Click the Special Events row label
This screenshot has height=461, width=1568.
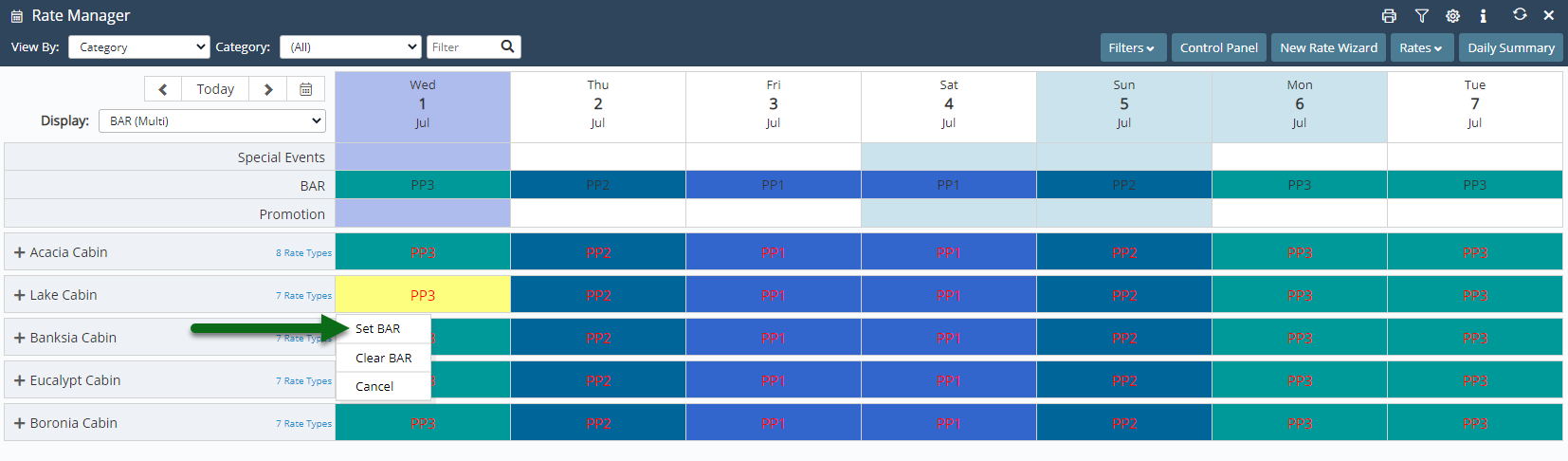(x=282, y=157)
